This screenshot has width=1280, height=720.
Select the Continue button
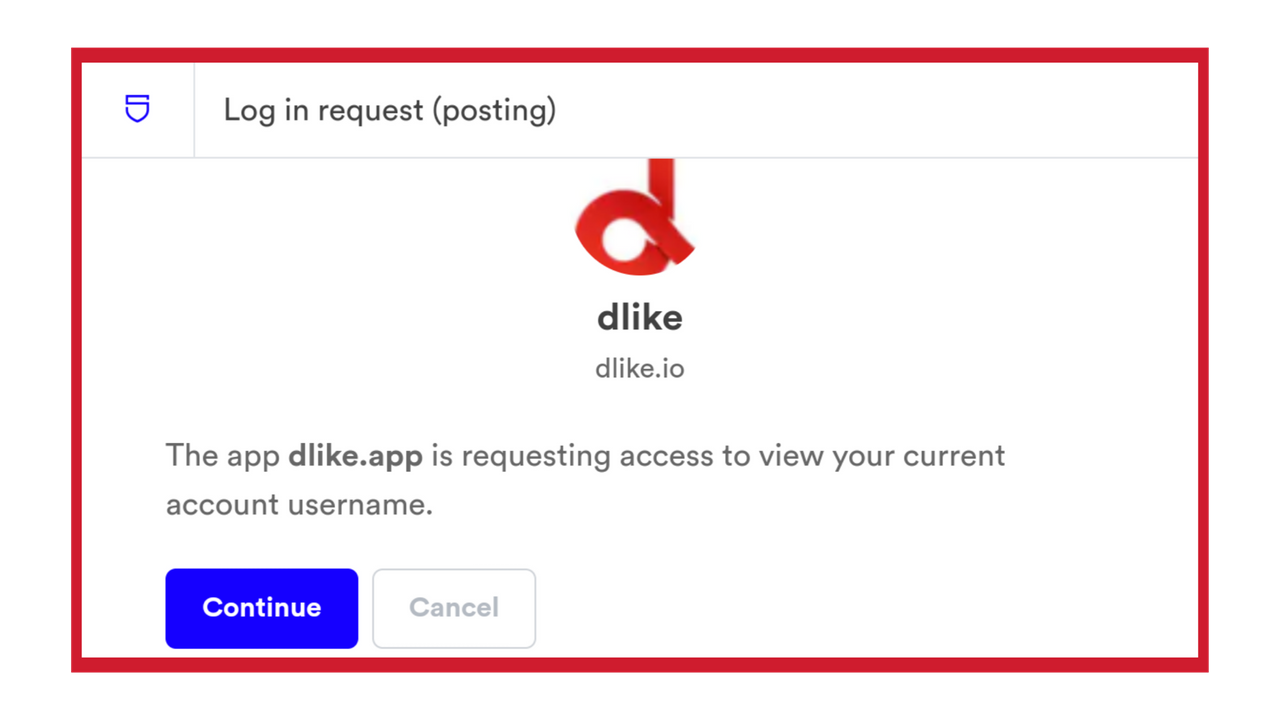(262, 608)
